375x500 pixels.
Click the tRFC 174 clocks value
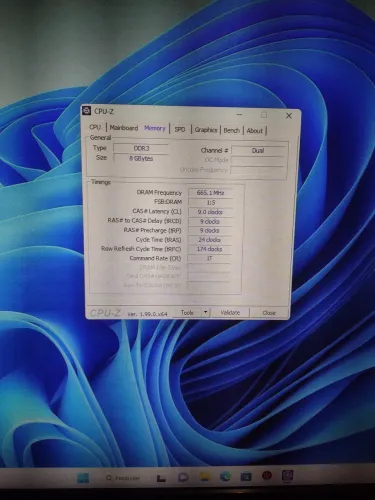click(x=210, y=249)
